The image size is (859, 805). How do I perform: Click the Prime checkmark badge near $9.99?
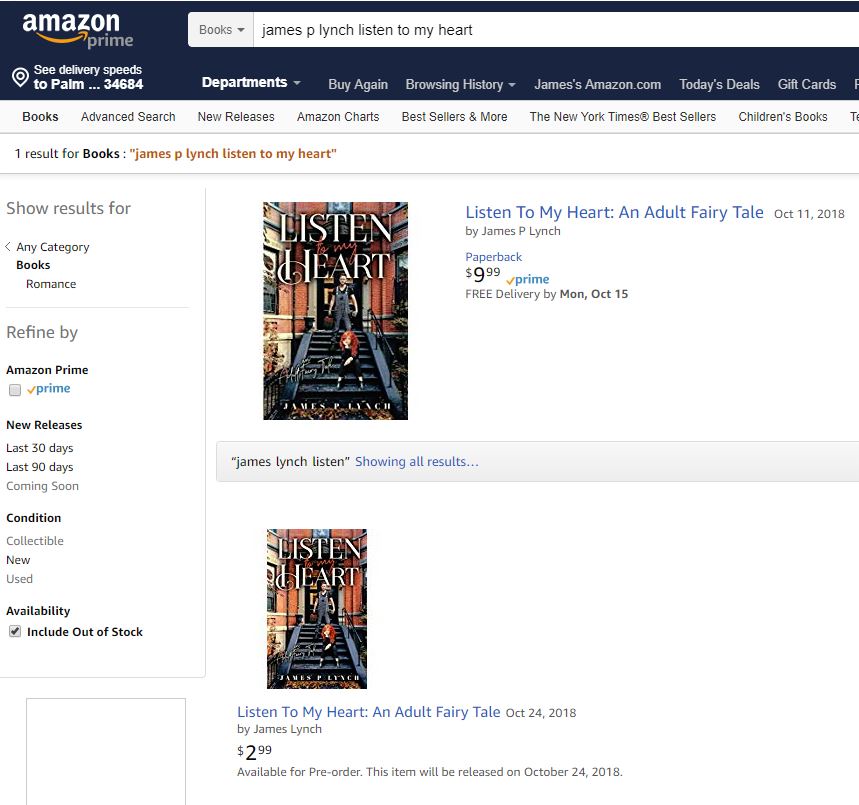coord(527,279)
